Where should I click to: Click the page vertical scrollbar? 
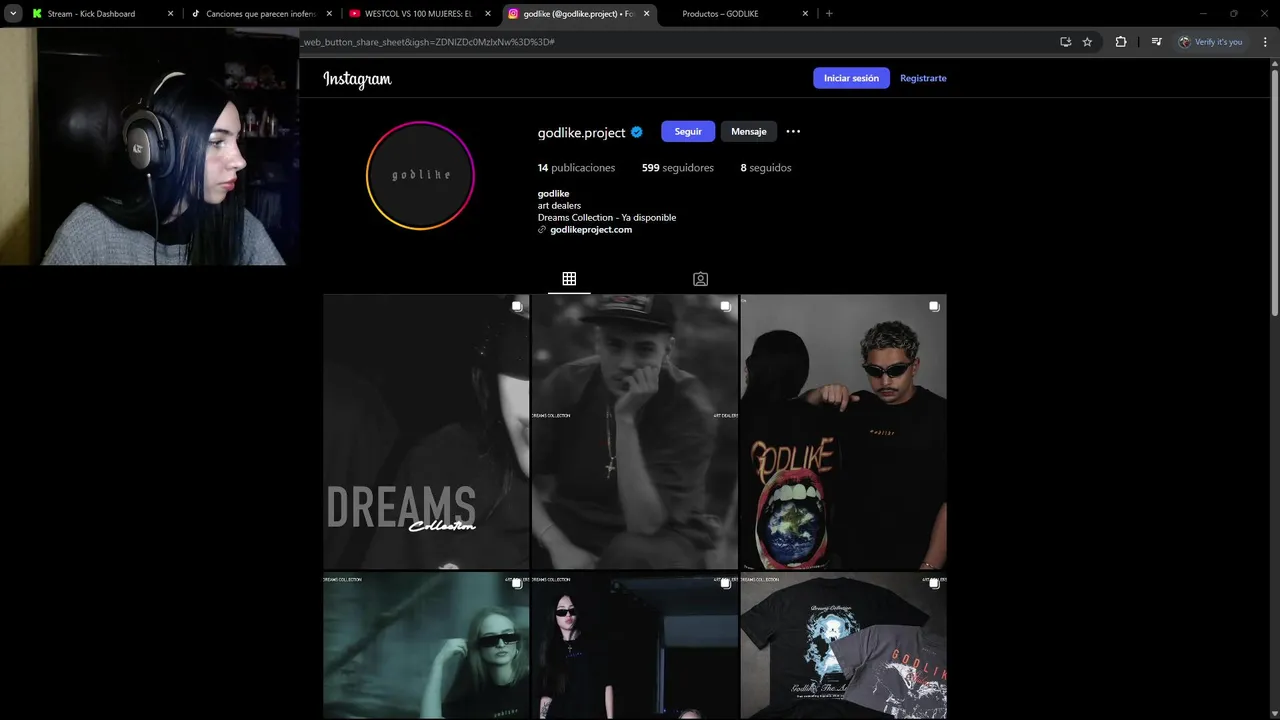(1274, 195)
